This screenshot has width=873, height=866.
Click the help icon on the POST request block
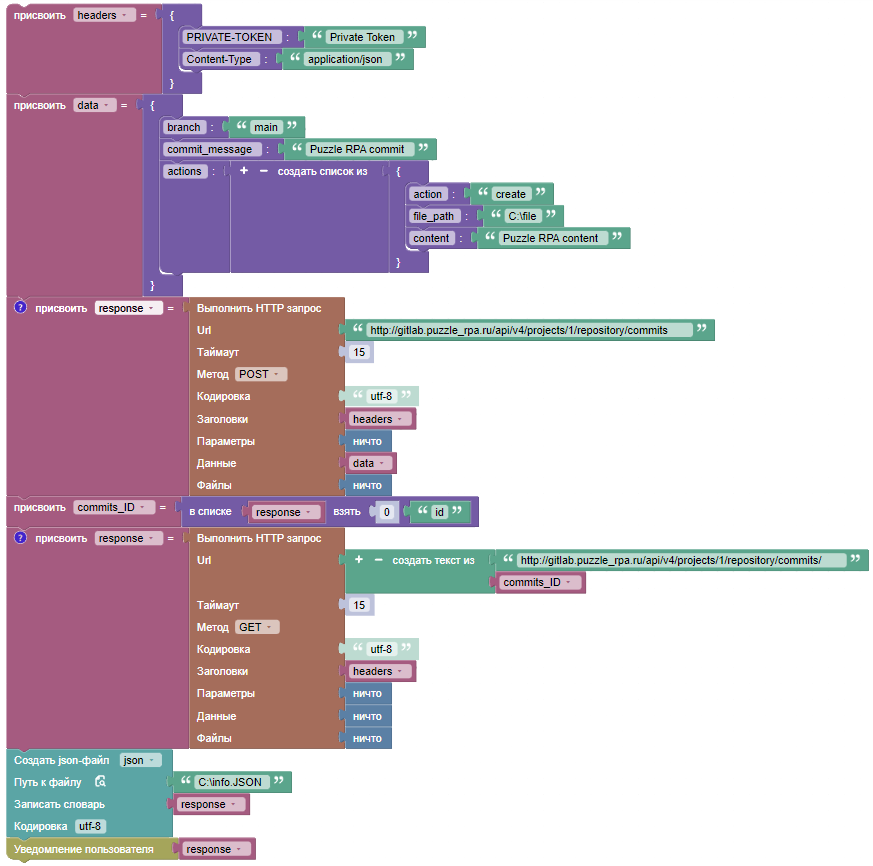tap(20, 308)
